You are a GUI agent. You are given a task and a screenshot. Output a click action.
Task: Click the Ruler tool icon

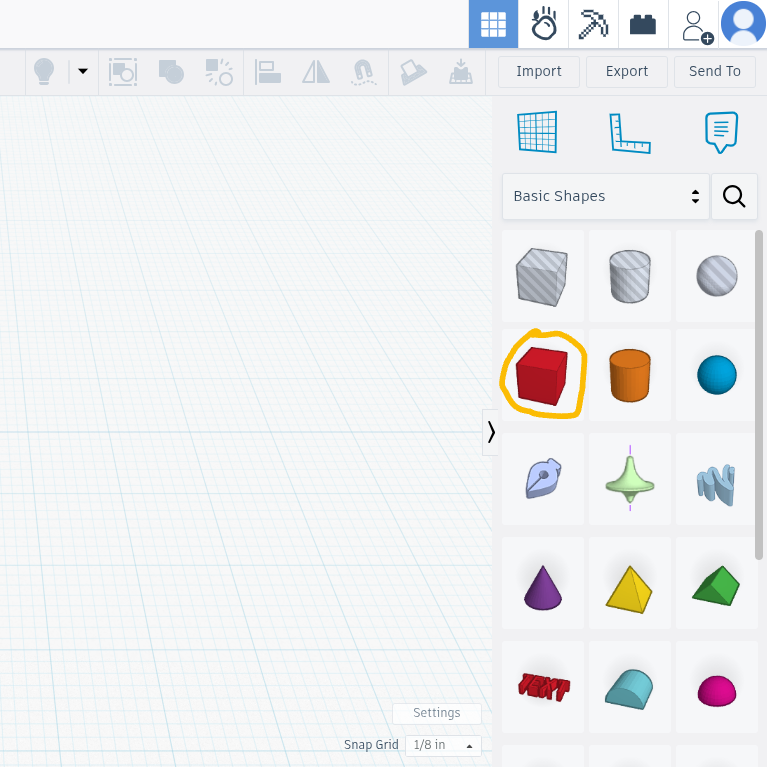(630, 133)
